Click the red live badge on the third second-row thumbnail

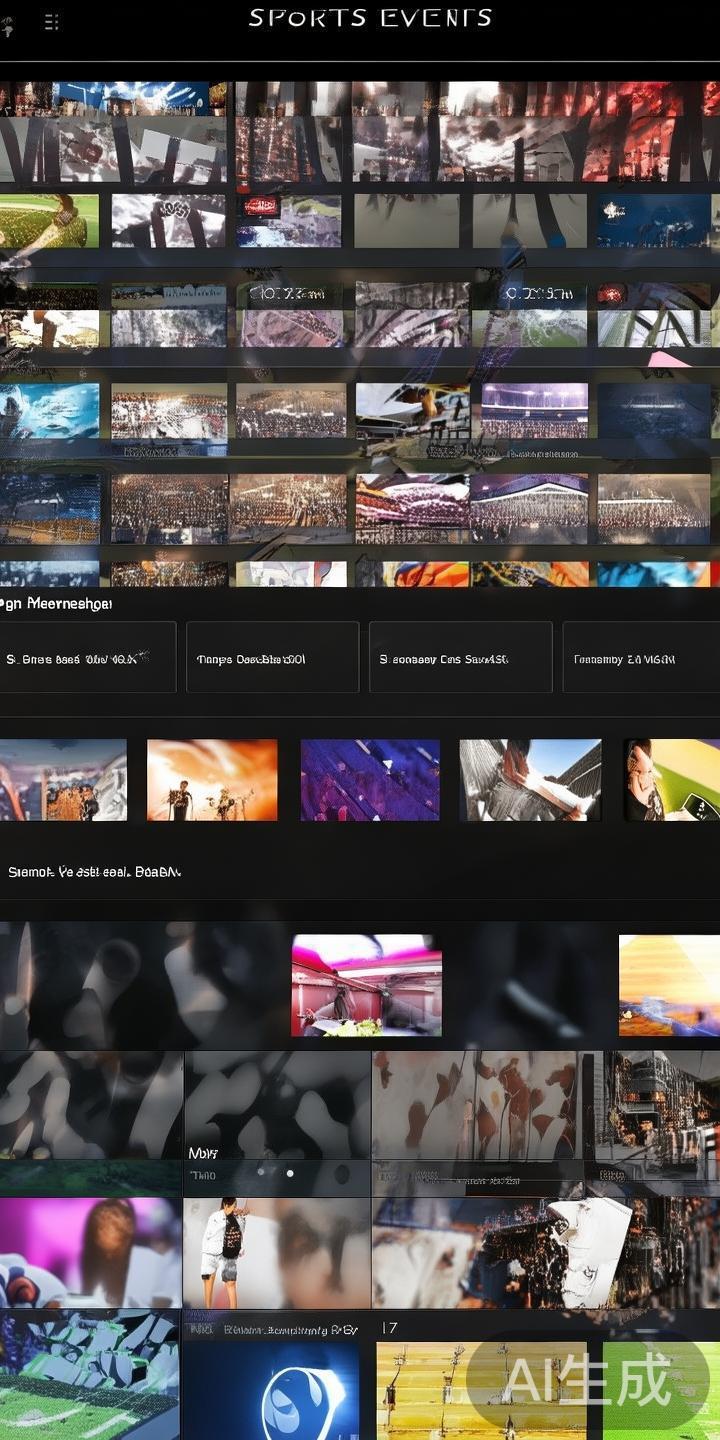point(260,207)
